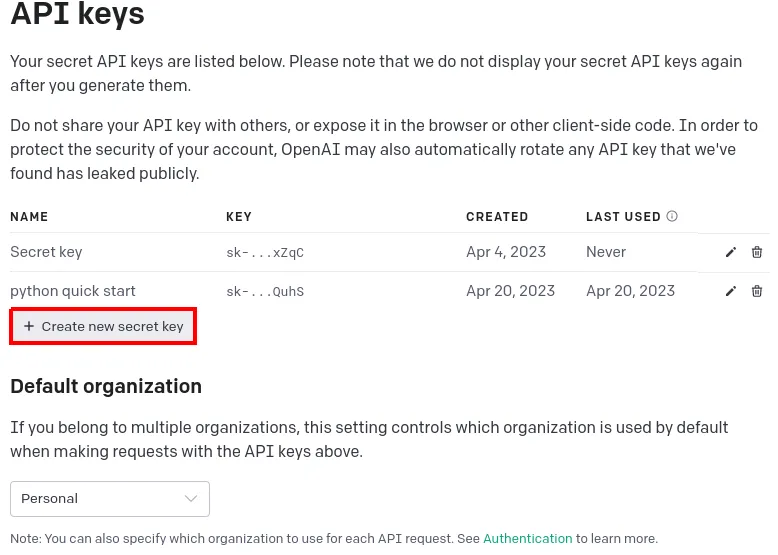Edit the python quick start key

click(x=730, y=291)
